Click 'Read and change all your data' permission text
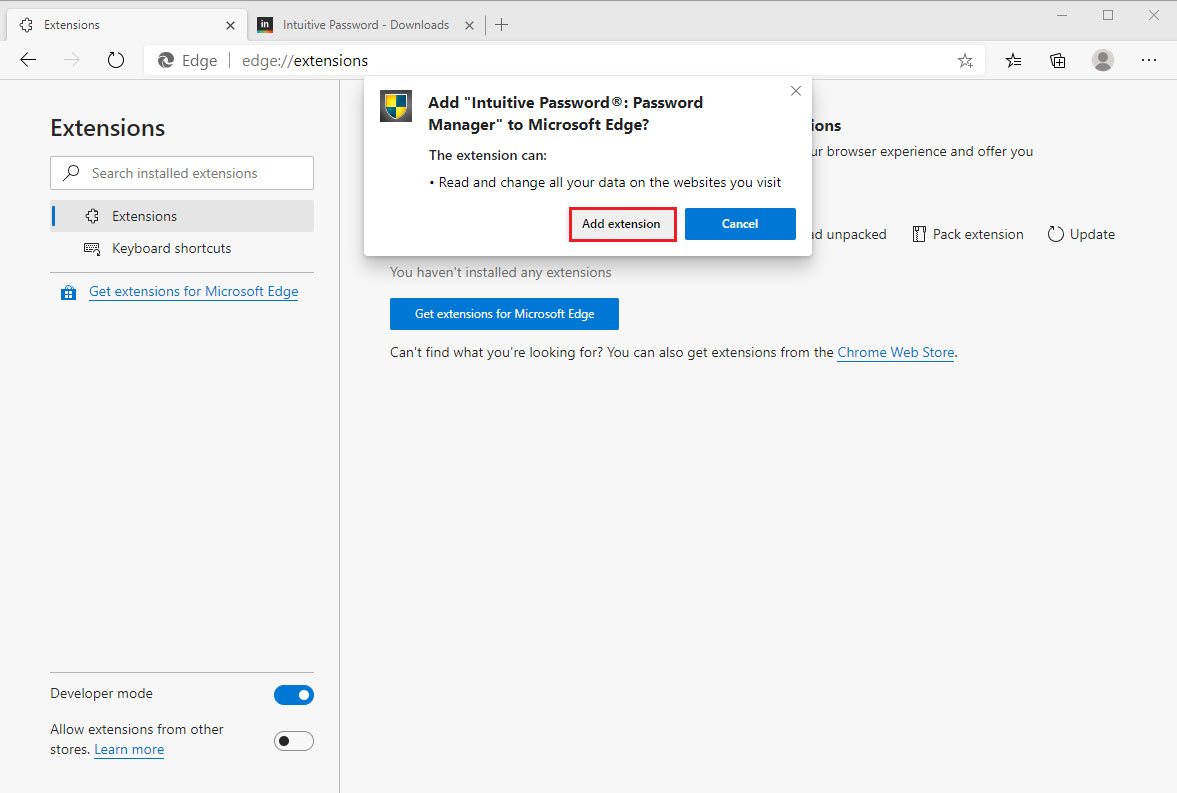Image resolution: width=1177 pixels, height=793 pixels. pos(610,182)
